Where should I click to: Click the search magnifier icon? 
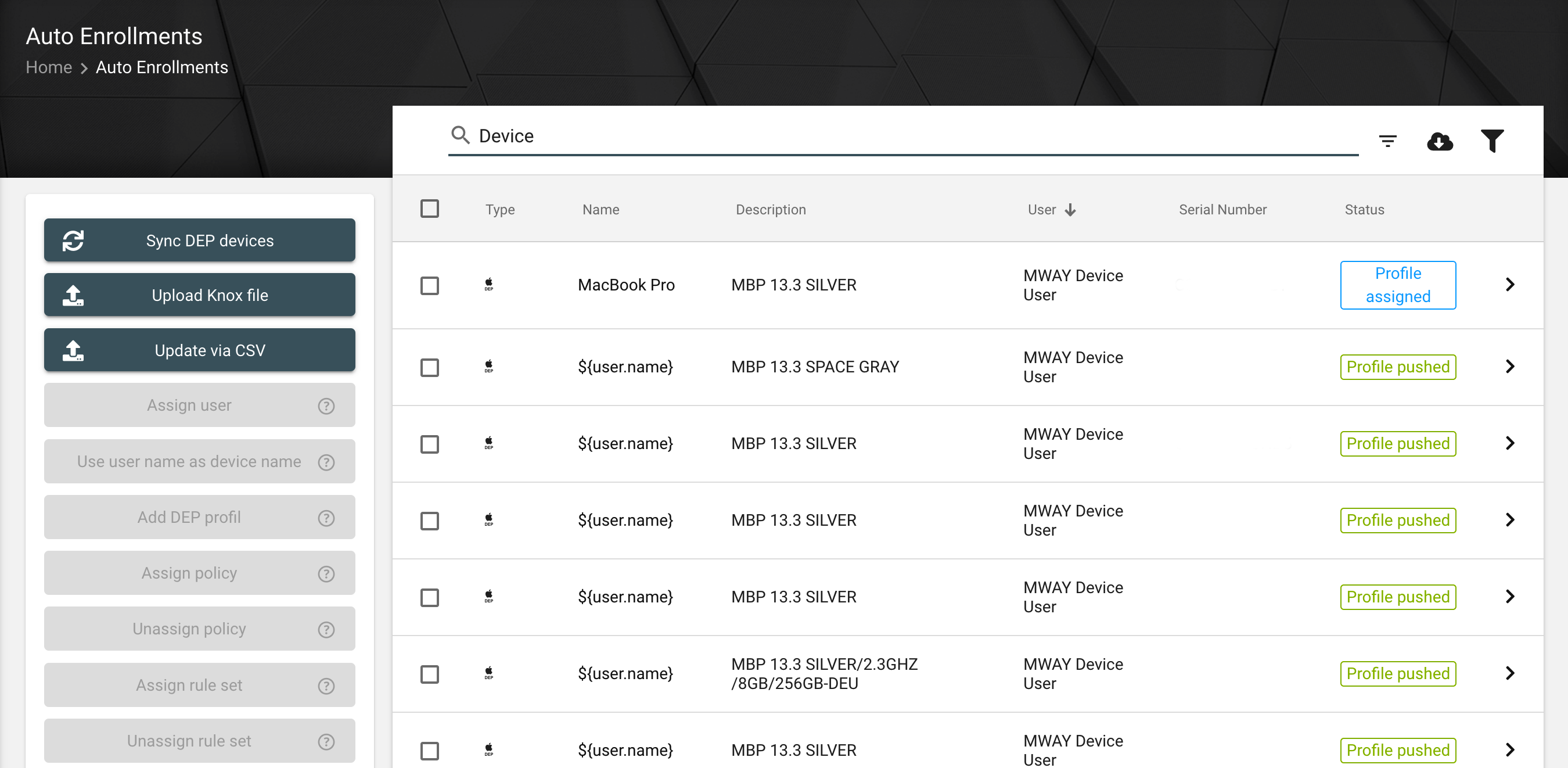click(x=460, y=135)
